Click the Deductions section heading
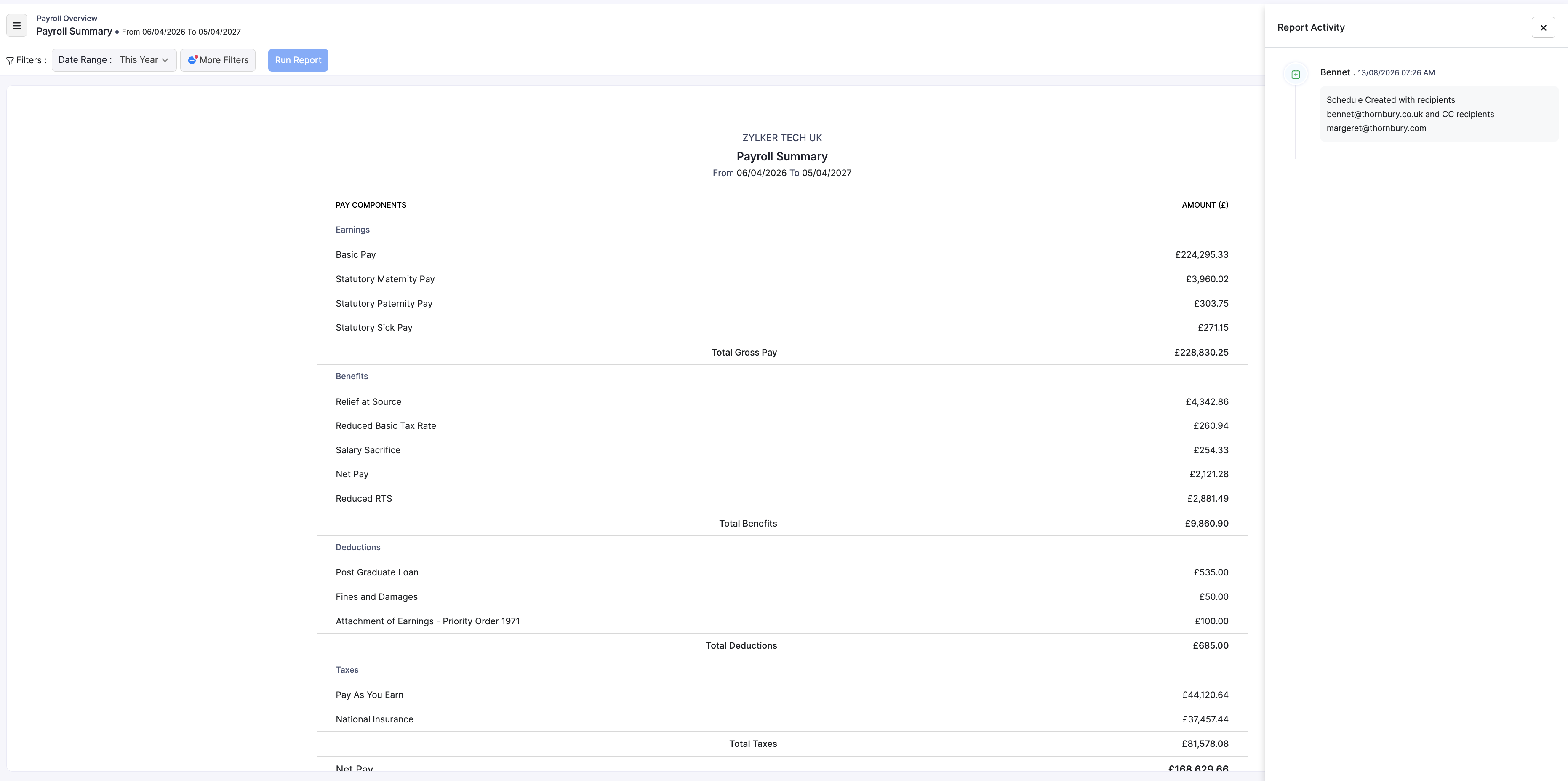 point(358,547)
